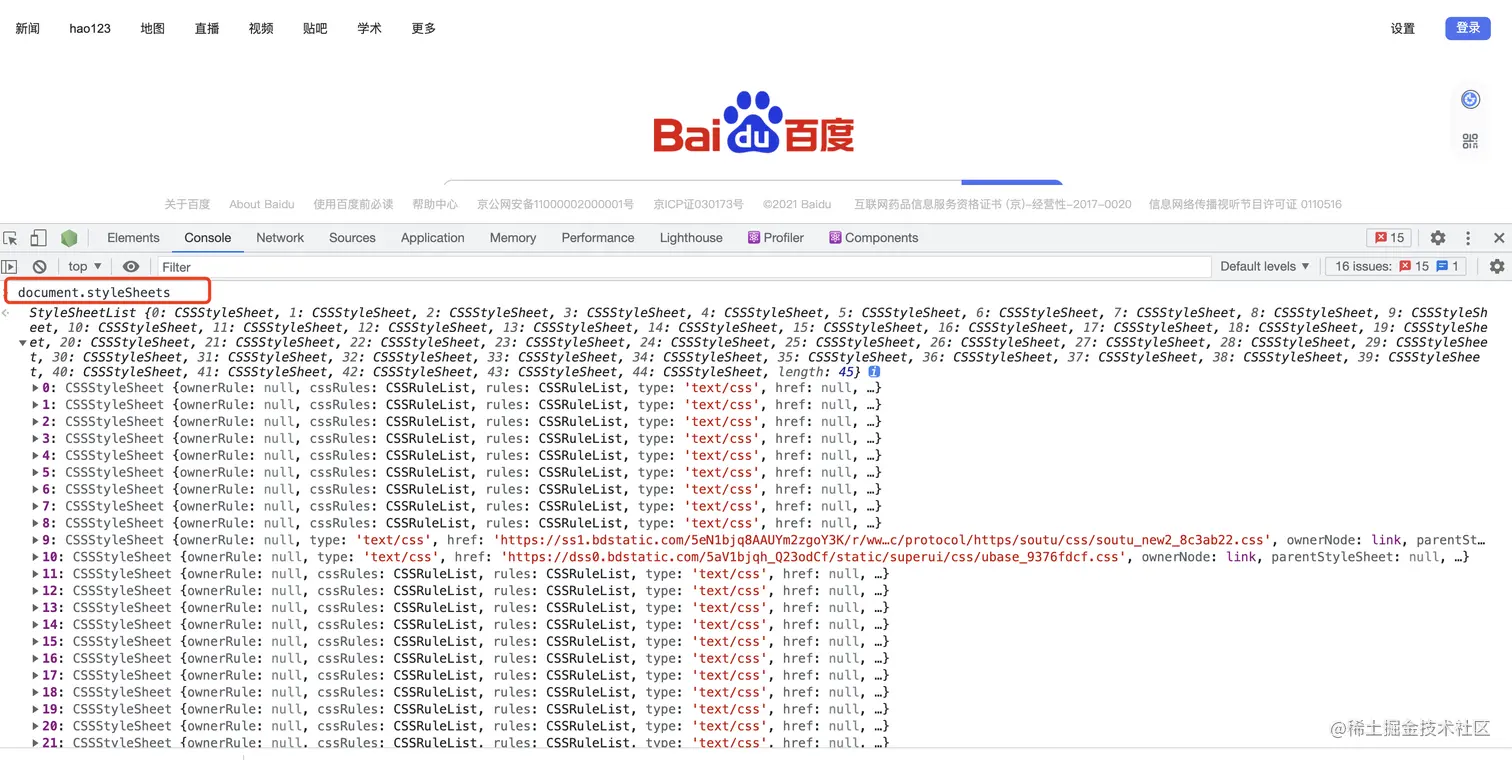Switch to the Console tab
The width and height of the screenshot is (1512, 760).
(207, 238)
